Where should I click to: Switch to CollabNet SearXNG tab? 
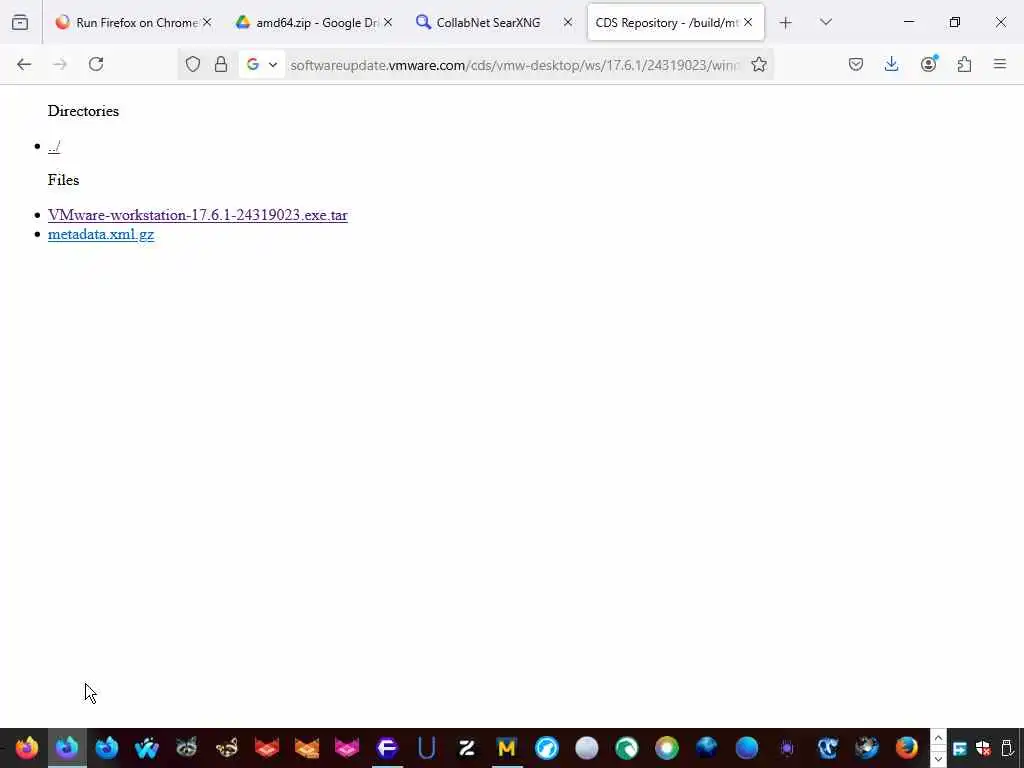coord(495,22)
